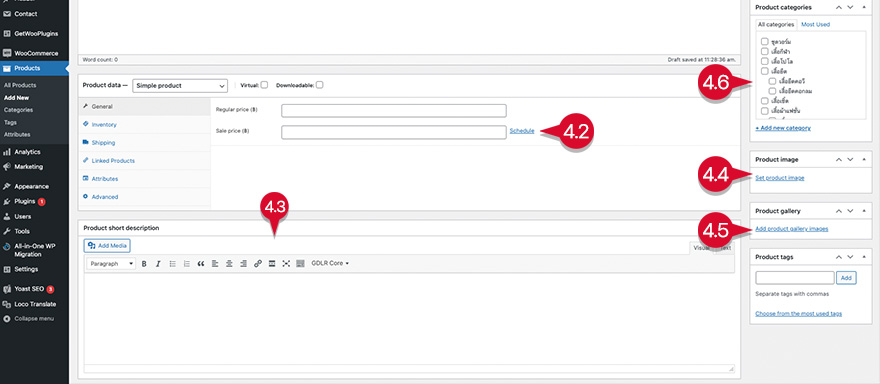Screen dimensions: 880x384
Task: Focus the Sale price input field
Action: coord(394,132)
